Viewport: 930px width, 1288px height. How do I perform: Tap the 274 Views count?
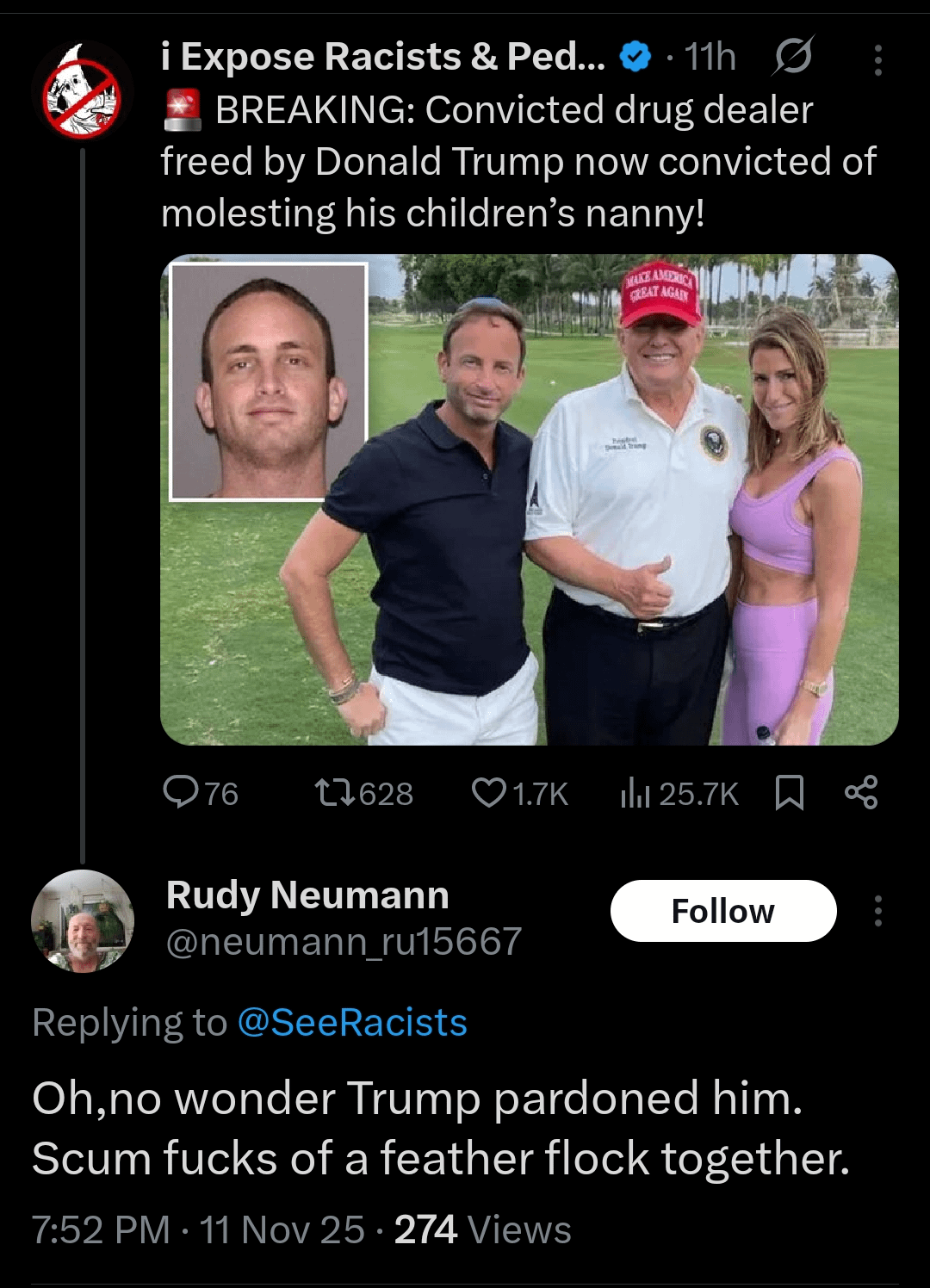(482, 1229)
